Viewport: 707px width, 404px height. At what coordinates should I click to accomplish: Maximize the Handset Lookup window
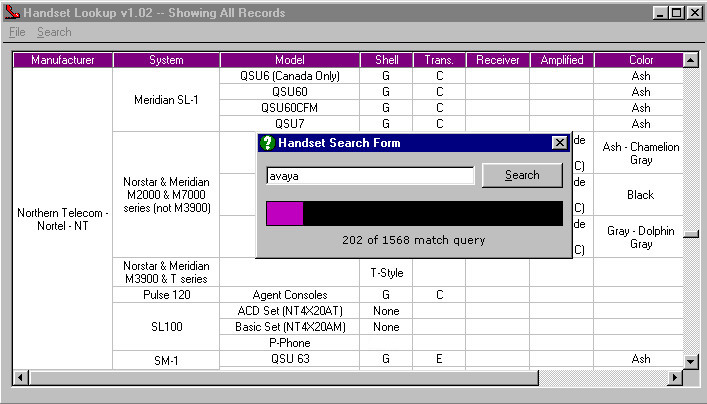coord(676,13)
